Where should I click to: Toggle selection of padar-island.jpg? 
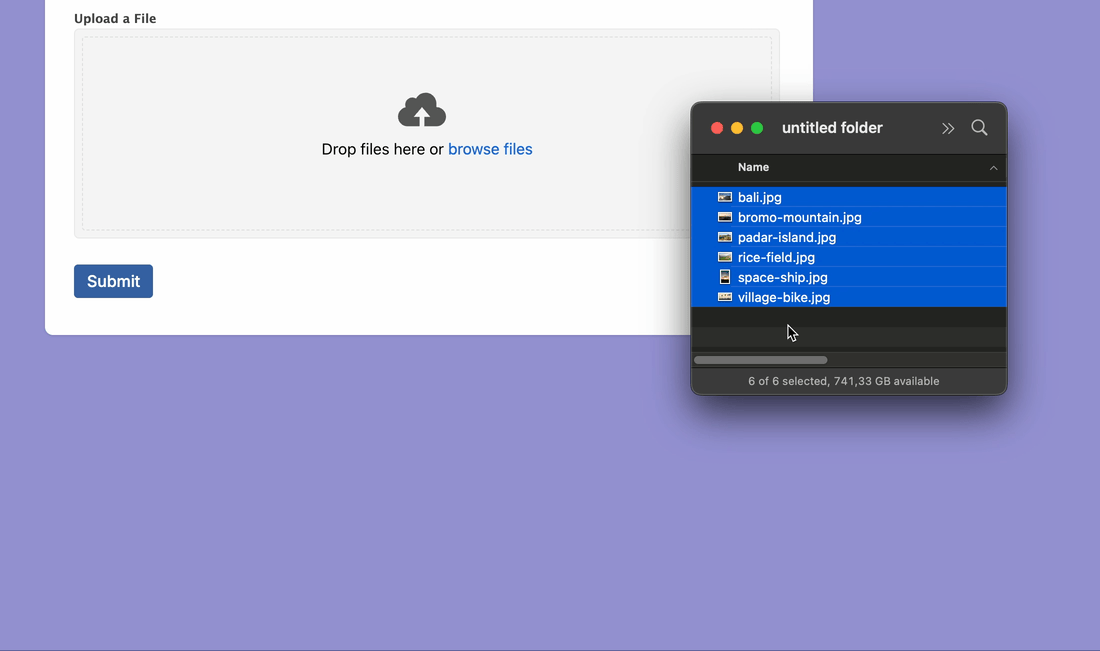tap(786, 237)
